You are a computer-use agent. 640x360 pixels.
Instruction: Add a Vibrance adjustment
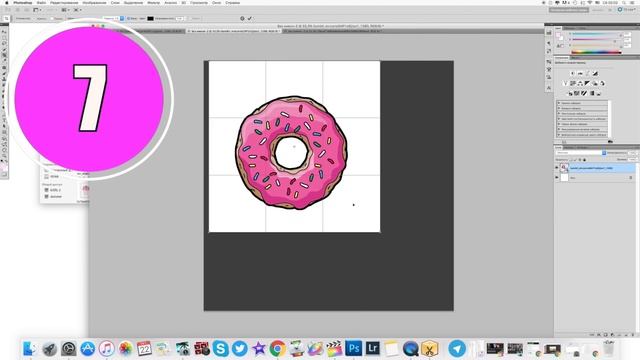click(565, 83)
